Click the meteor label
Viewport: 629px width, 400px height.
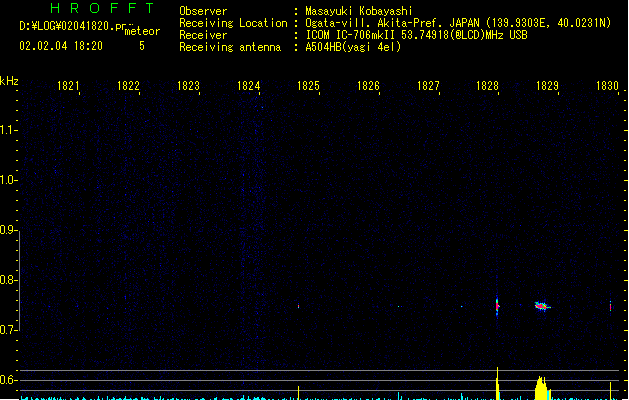tap(142, 31)
